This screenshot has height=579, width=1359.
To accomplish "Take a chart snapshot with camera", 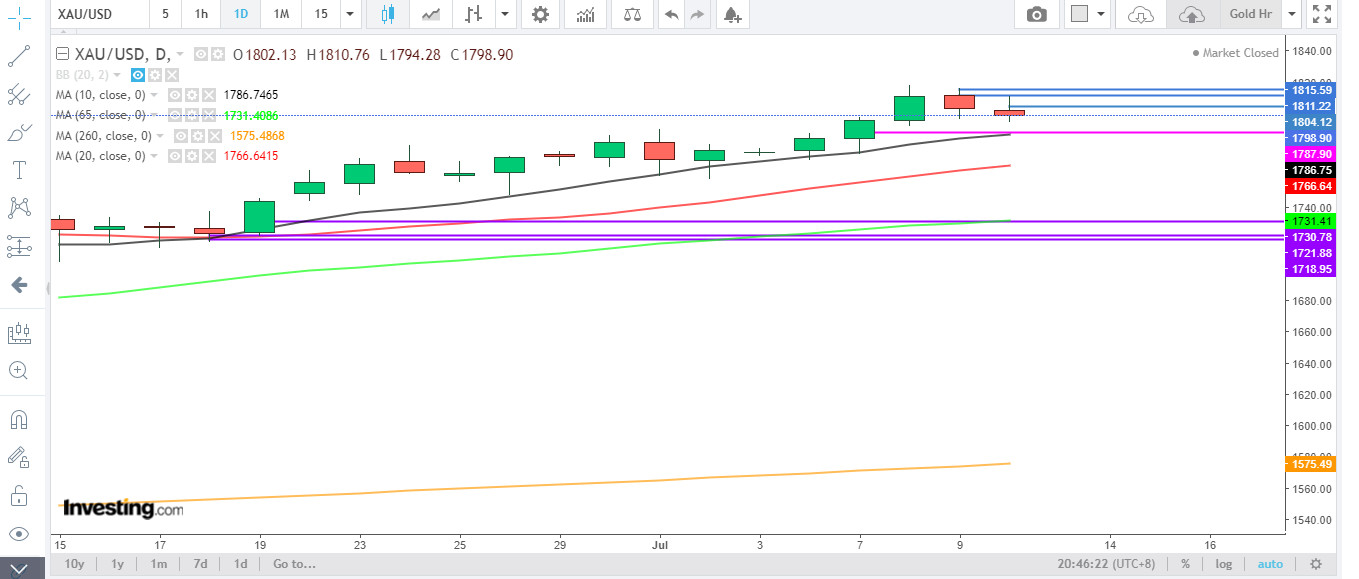I will click(1037, 14).
